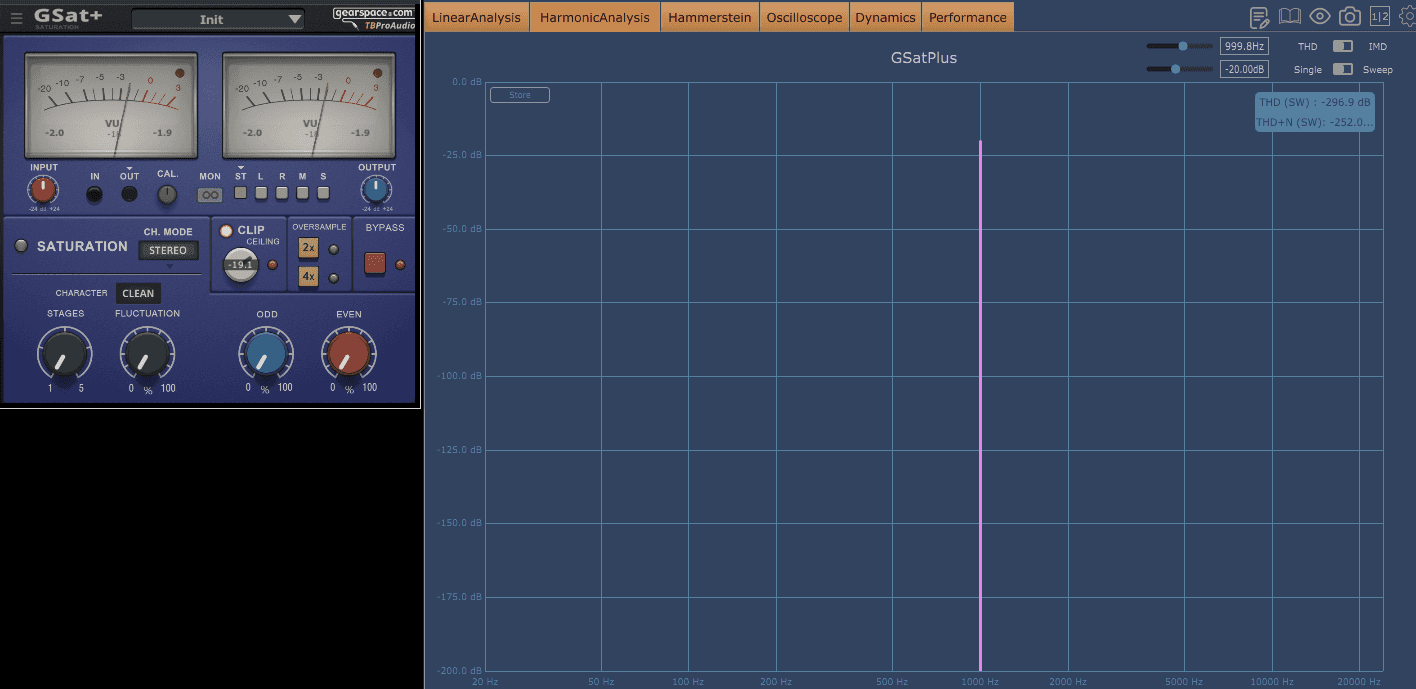Click the red BYPASS button
This screenshot has width=1416, height=689.
pyautogui.click(x=376, y=264)
